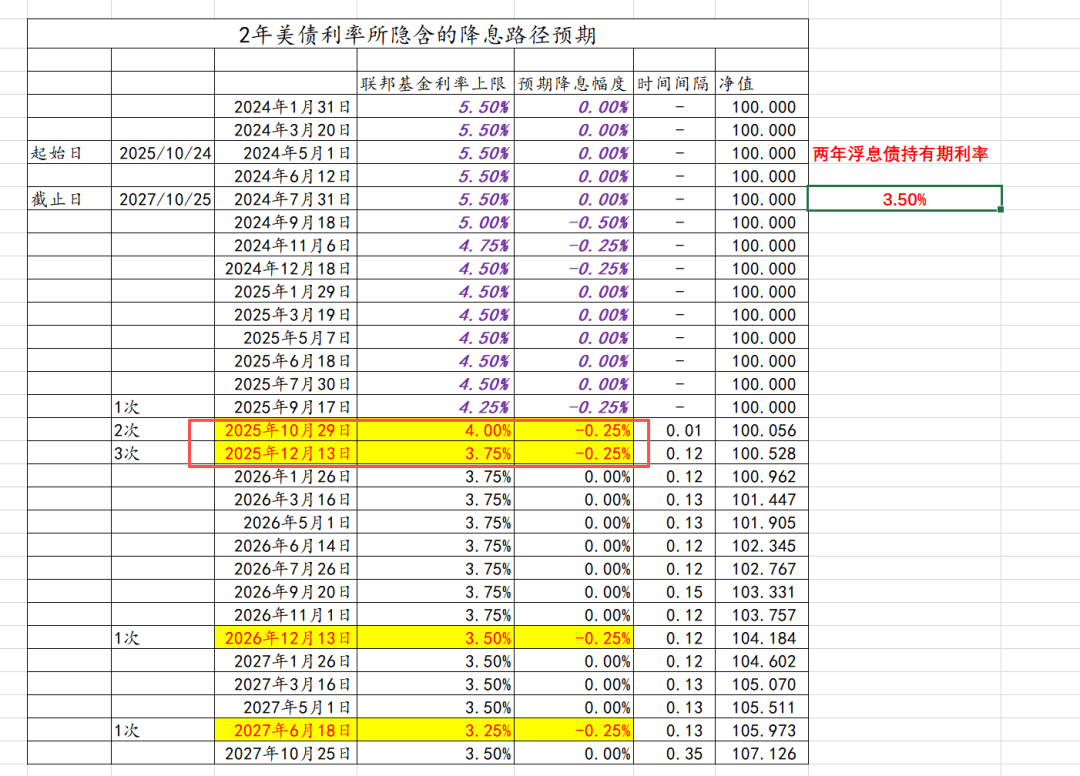Select the date cell 2027年1月26日
The height and width of the screenshot is (776, 1080).
285,660
